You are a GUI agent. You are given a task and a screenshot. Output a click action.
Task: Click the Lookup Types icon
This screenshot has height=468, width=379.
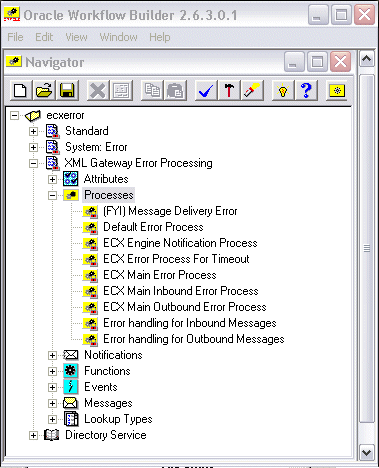click(71, 419)
